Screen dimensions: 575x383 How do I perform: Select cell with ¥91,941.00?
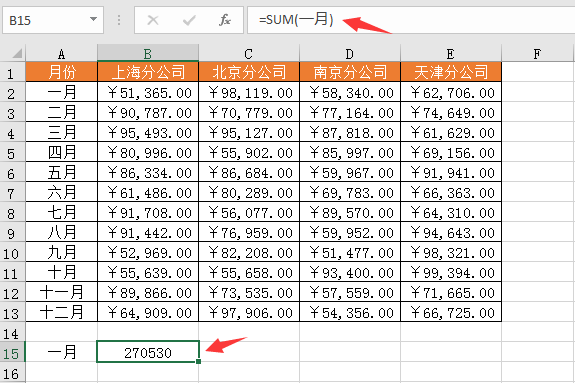coord(451,172)
